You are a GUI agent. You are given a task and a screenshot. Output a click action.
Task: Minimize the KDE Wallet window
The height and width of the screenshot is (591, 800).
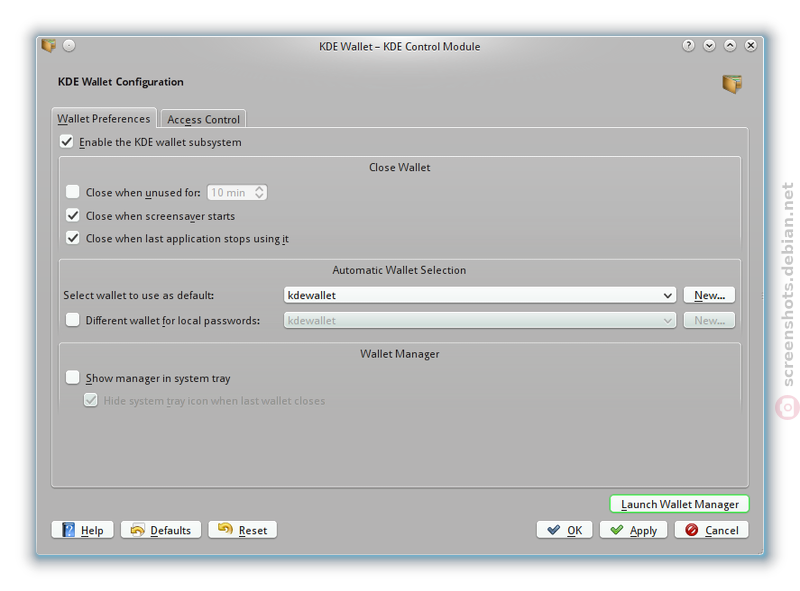point(709,46)
